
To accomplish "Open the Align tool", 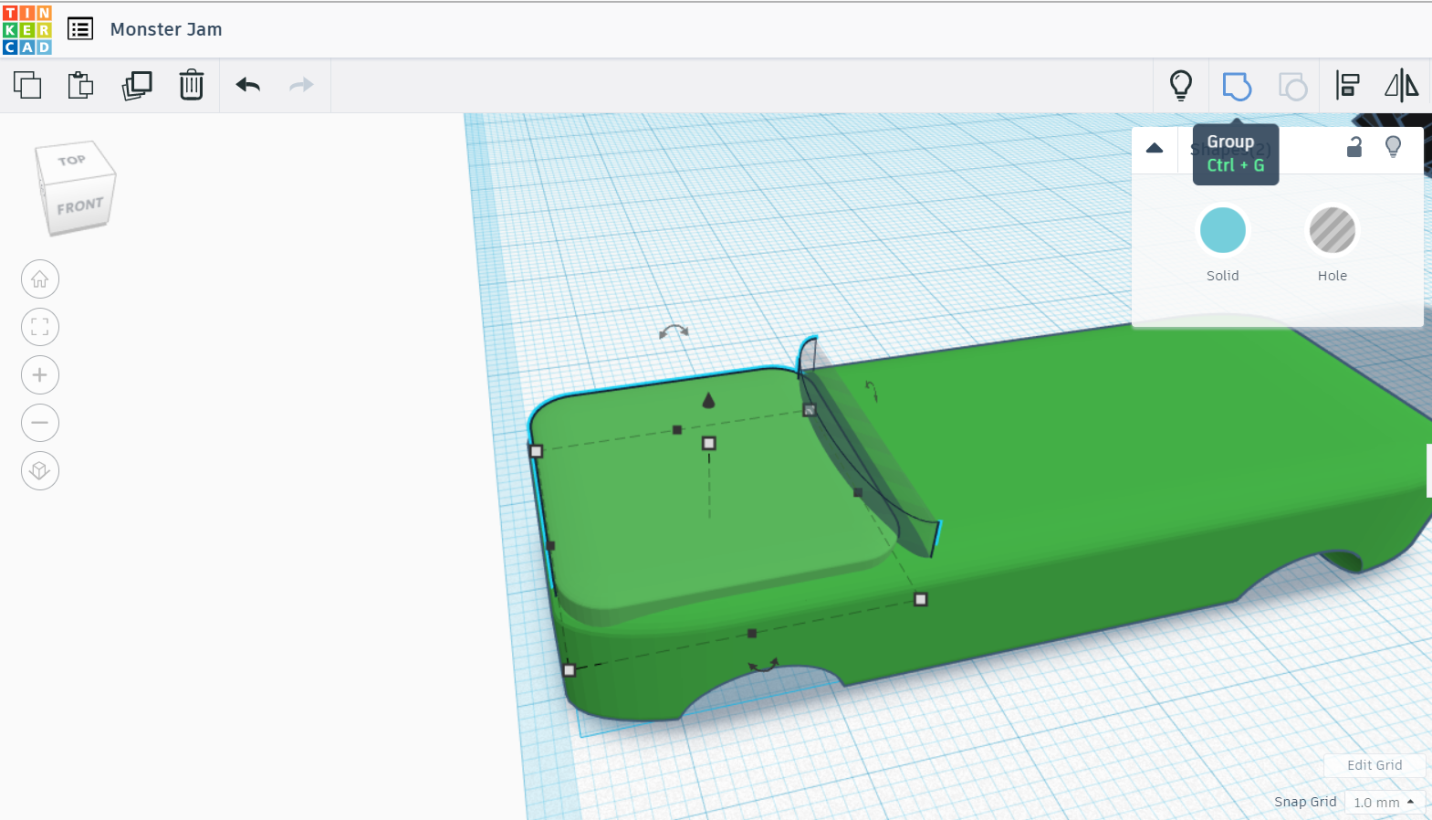I will (x=1348, y=86).
